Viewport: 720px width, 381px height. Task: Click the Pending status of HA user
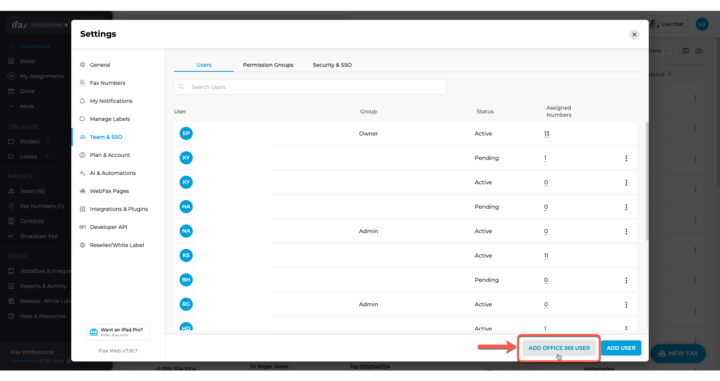486,207
